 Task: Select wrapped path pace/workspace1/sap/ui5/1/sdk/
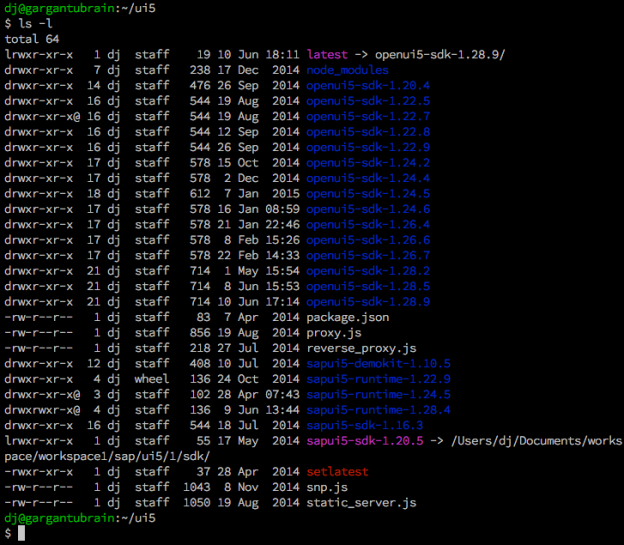tap(107, 456)
